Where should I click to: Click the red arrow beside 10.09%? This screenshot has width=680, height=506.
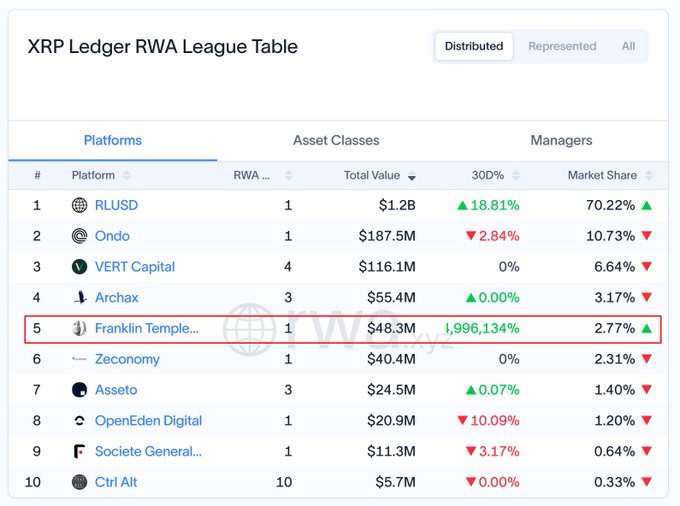[x=462, y=421]
